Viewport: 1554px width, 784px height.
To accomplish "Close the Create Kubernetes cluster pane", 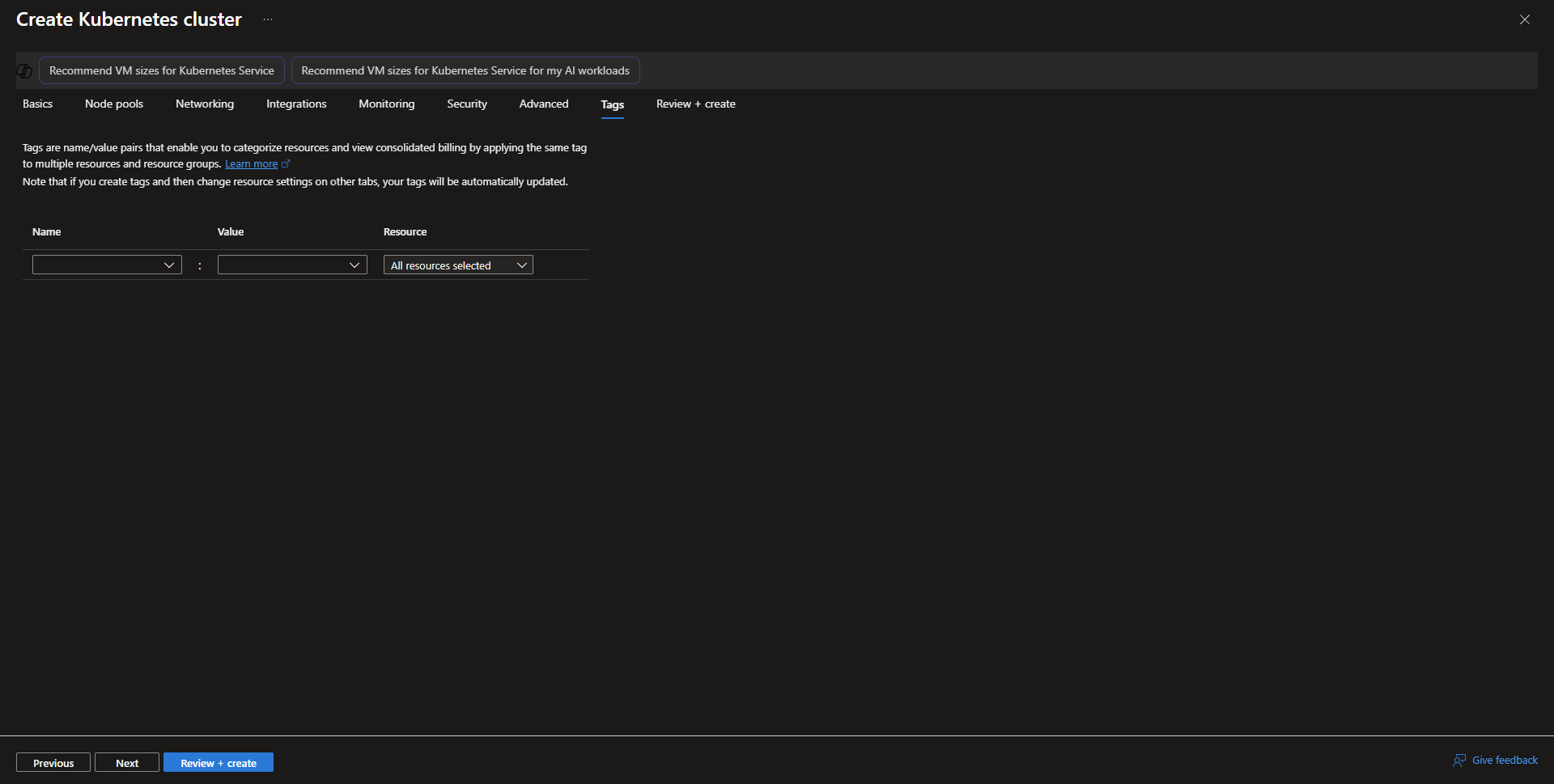I will point(1524,19).
